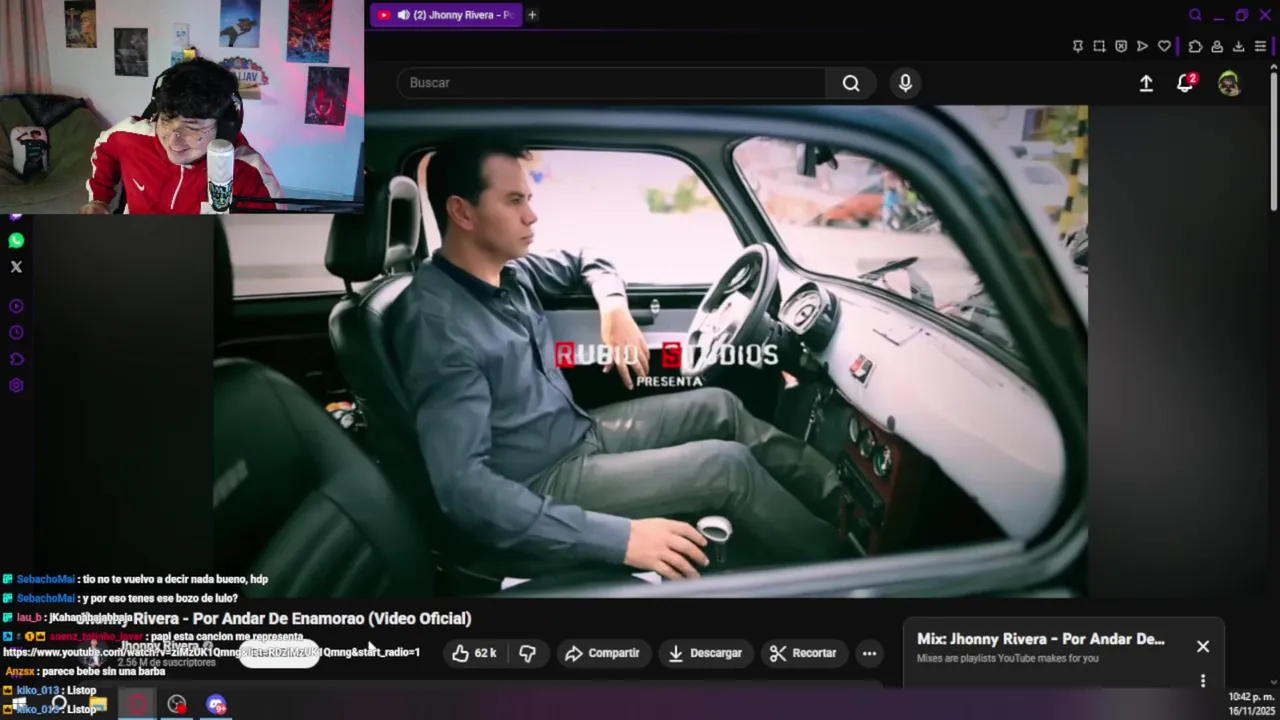Open WhatsApp in the browser sidebar
This screenshot has width=1280, height=720.
(16, 240)
